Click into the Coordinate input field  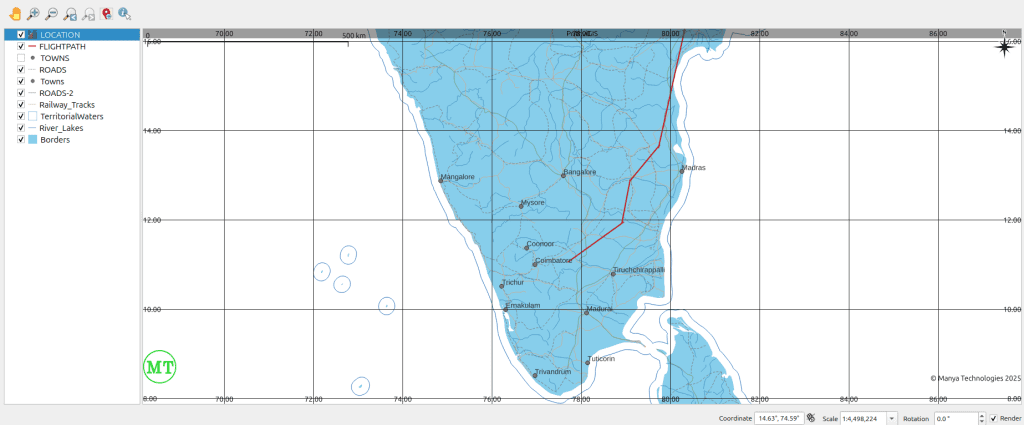778,418
